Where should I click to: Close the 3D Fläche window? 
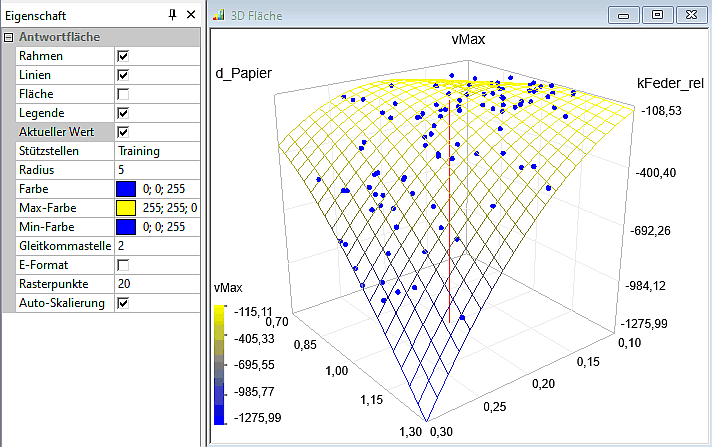691,15
